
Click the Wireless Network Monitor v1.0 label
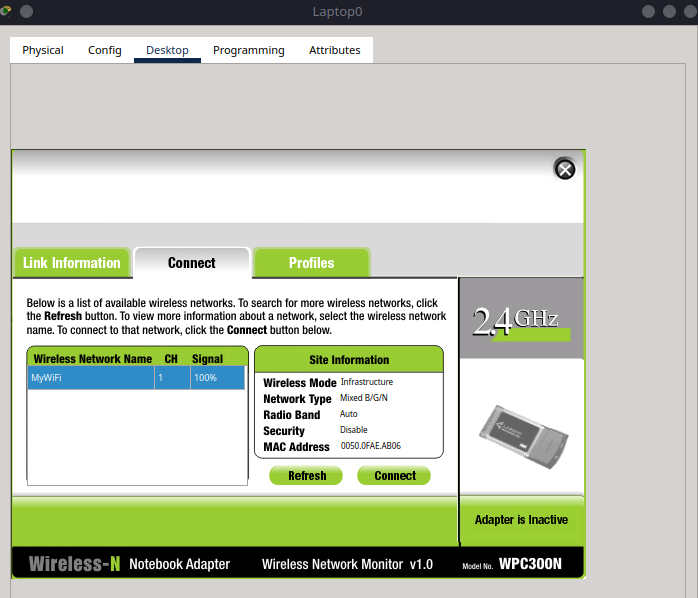347,564
